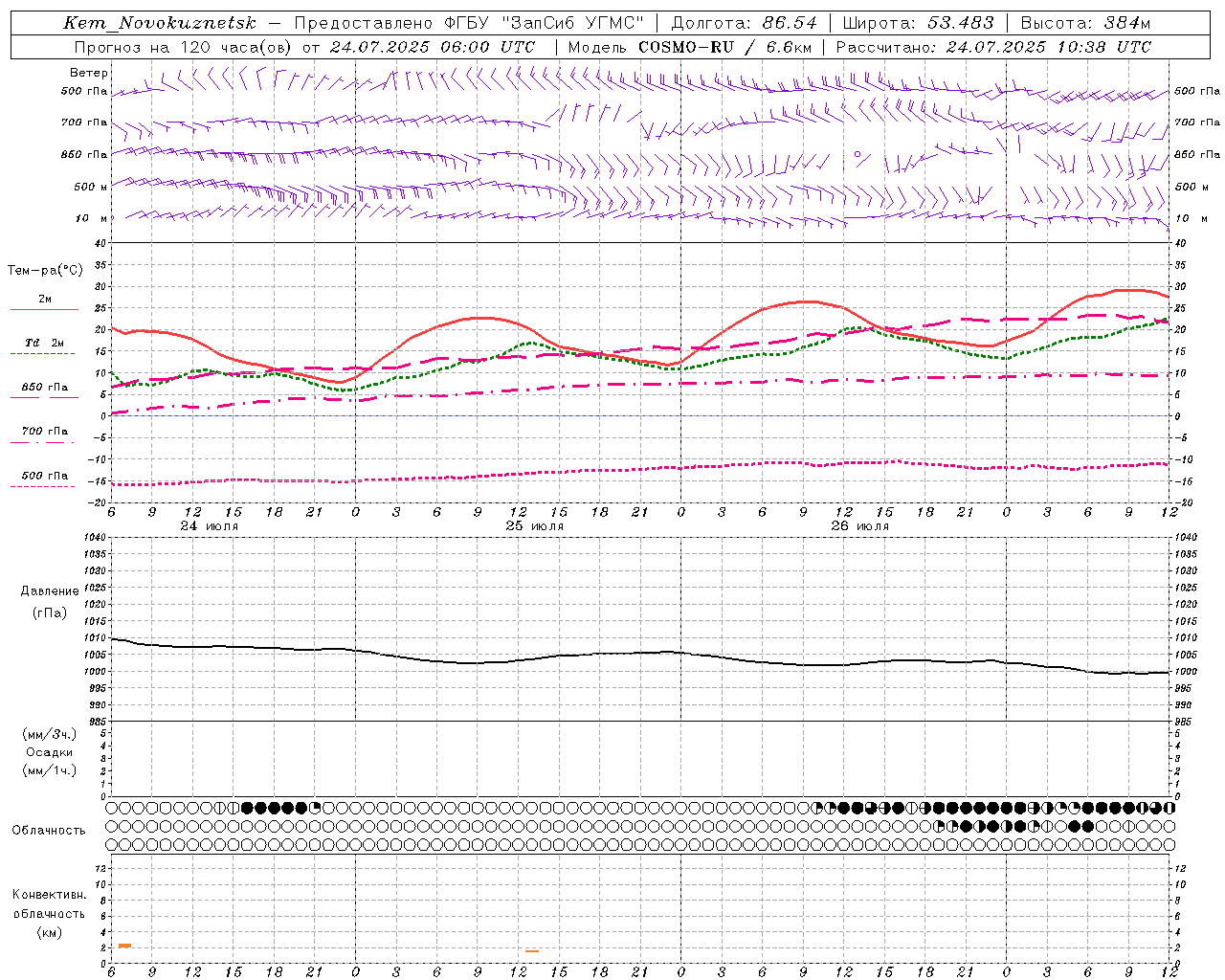The width and height of the screenshot is (1225, 980).
Task: Select 'Модель COSMO-RU / 6.6км' model text
Action: [689, 47]
